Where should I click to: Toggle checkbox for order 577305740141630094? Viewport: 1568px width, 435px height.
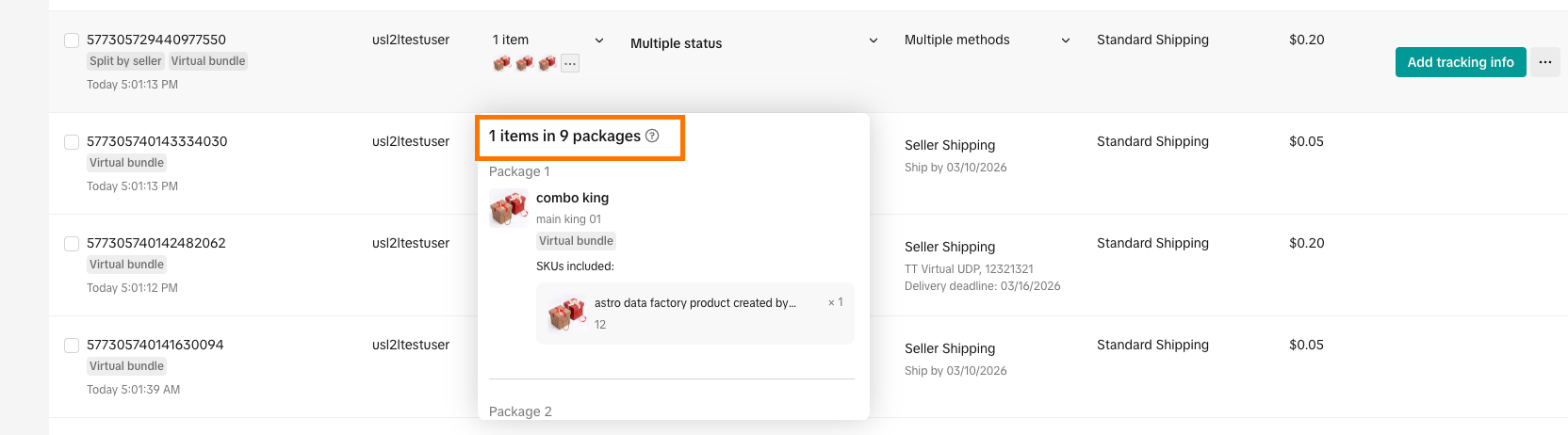tap(72, 345)
